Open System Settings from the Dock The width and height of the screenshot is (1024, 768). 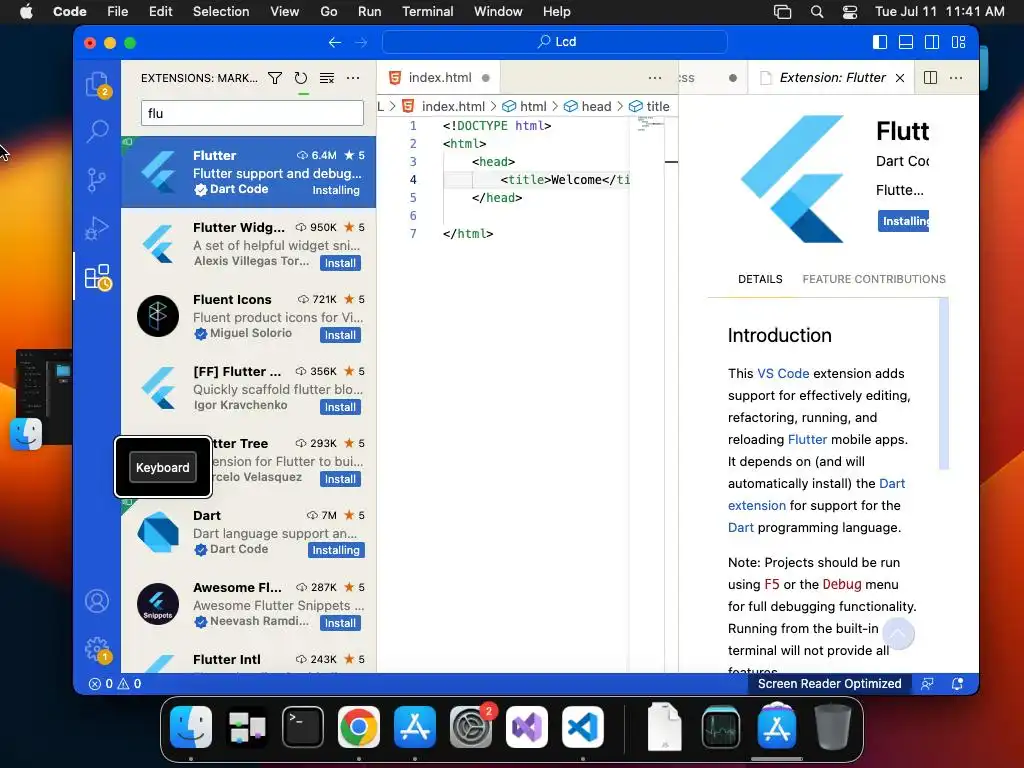point(470,727)
